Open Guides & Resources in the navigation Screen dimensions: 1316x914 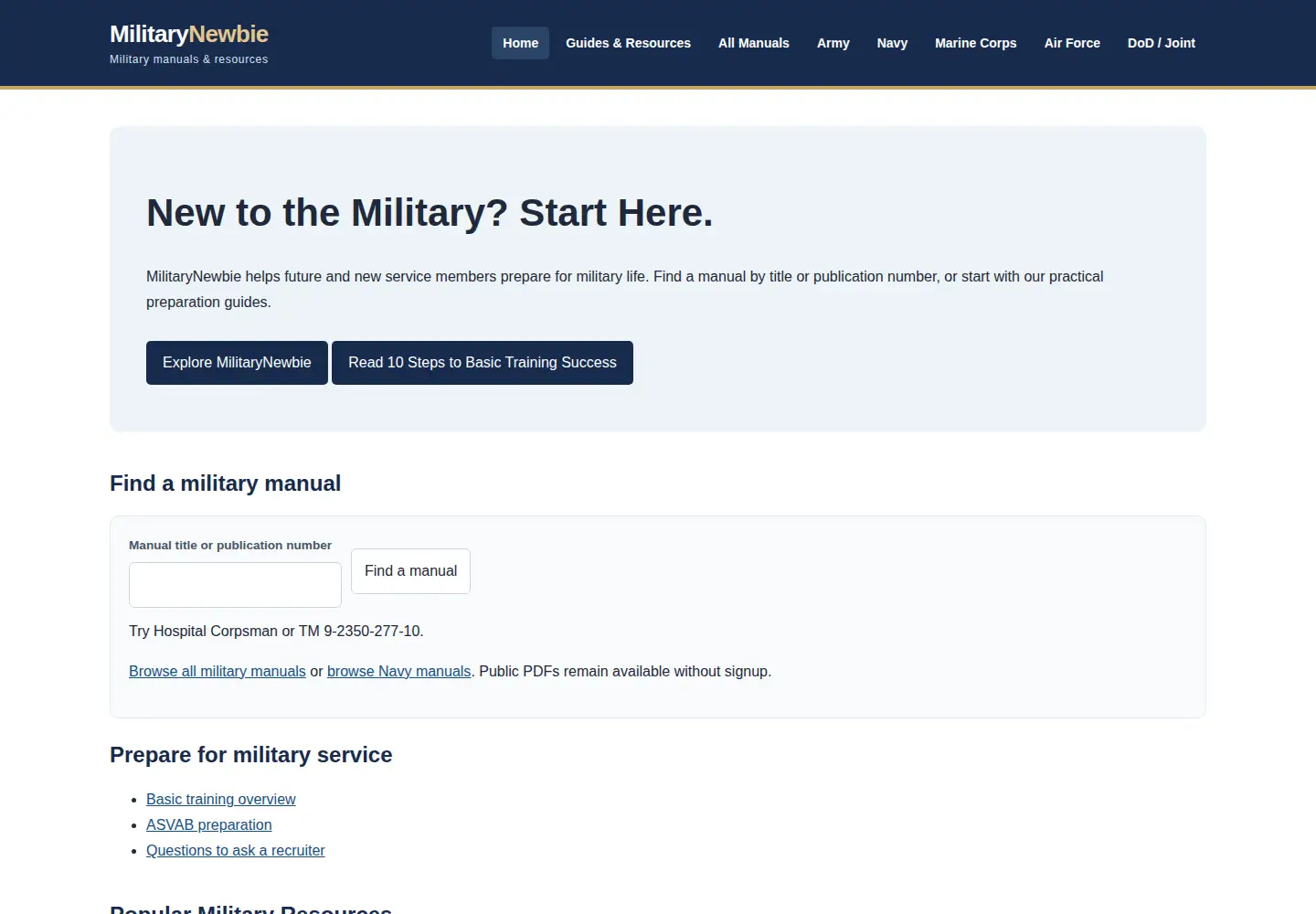pyautogui.click(x=628, y=43)
